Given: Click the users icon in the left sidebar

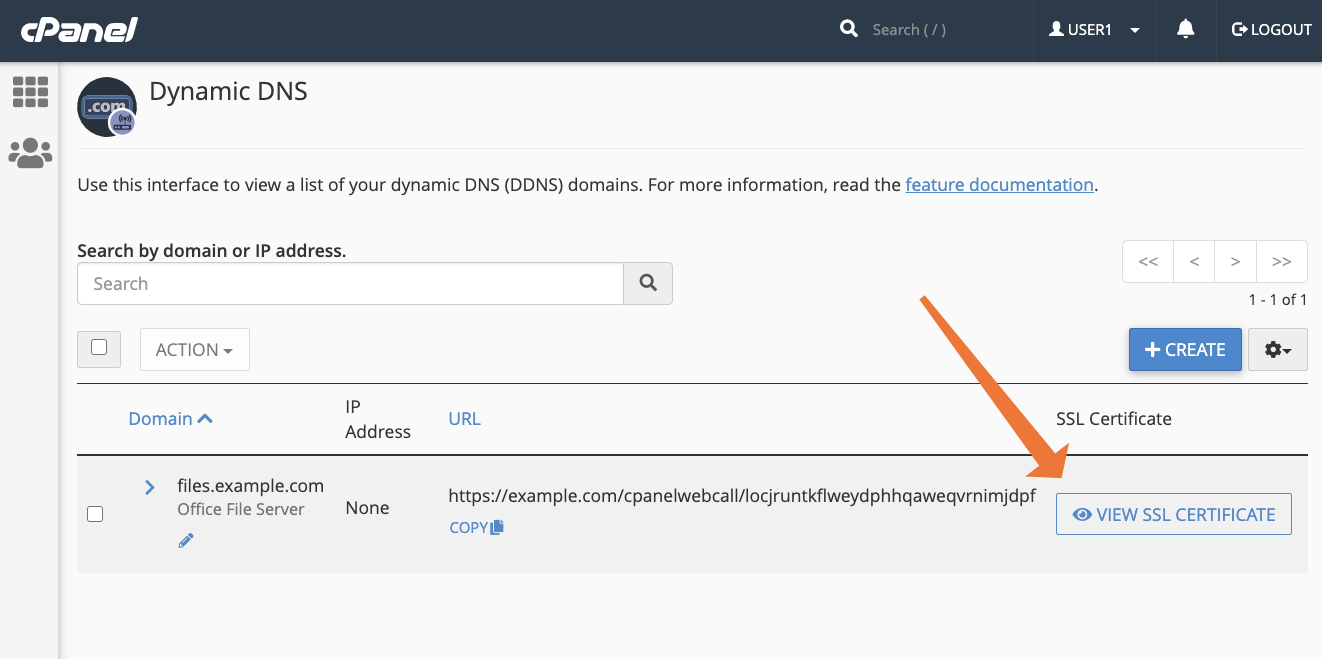Looking at the screenshot, I should click(30, 152).
